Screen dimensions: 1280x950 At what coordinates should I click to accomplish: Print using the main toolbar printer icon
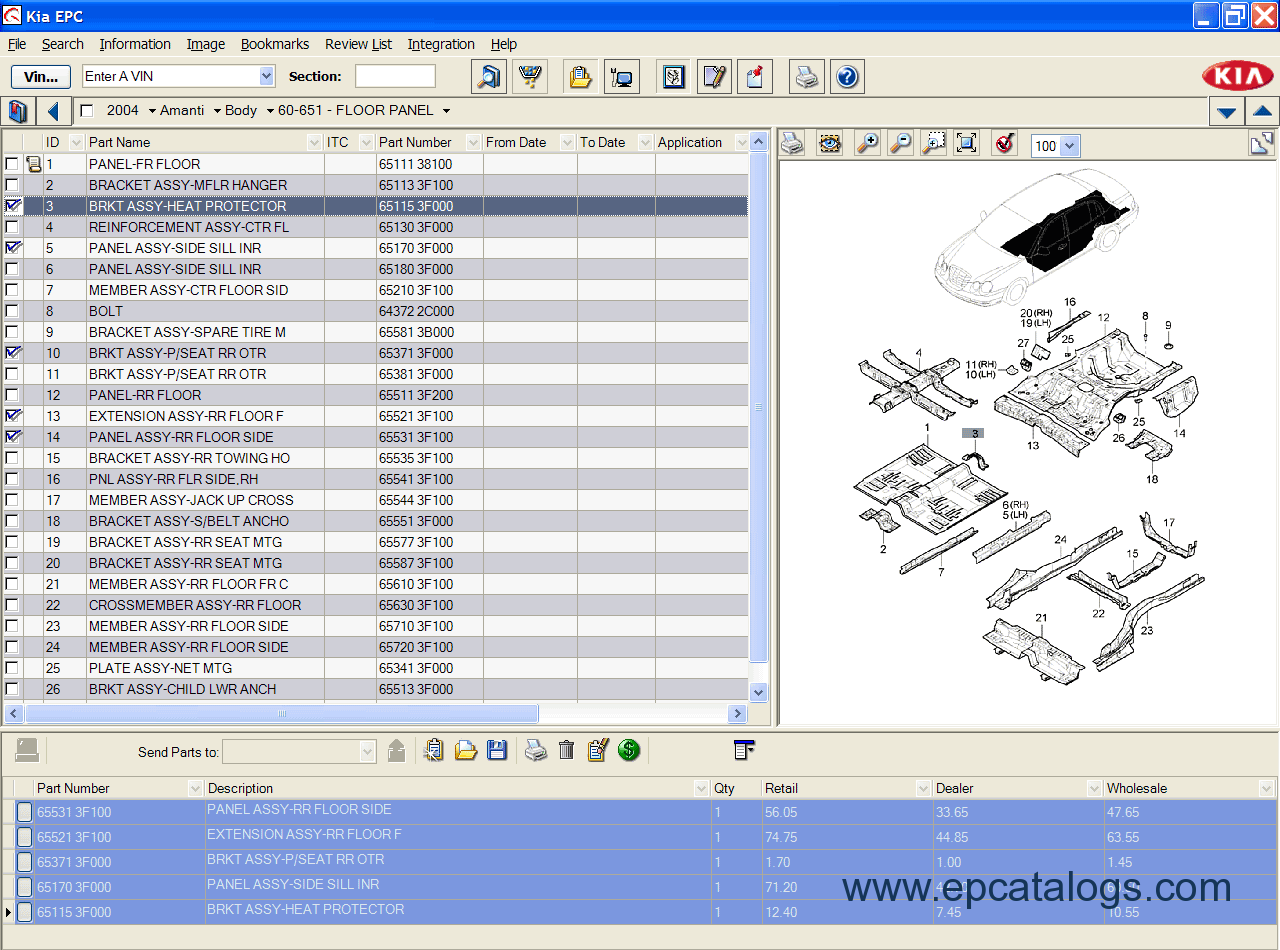click(807, 77)
